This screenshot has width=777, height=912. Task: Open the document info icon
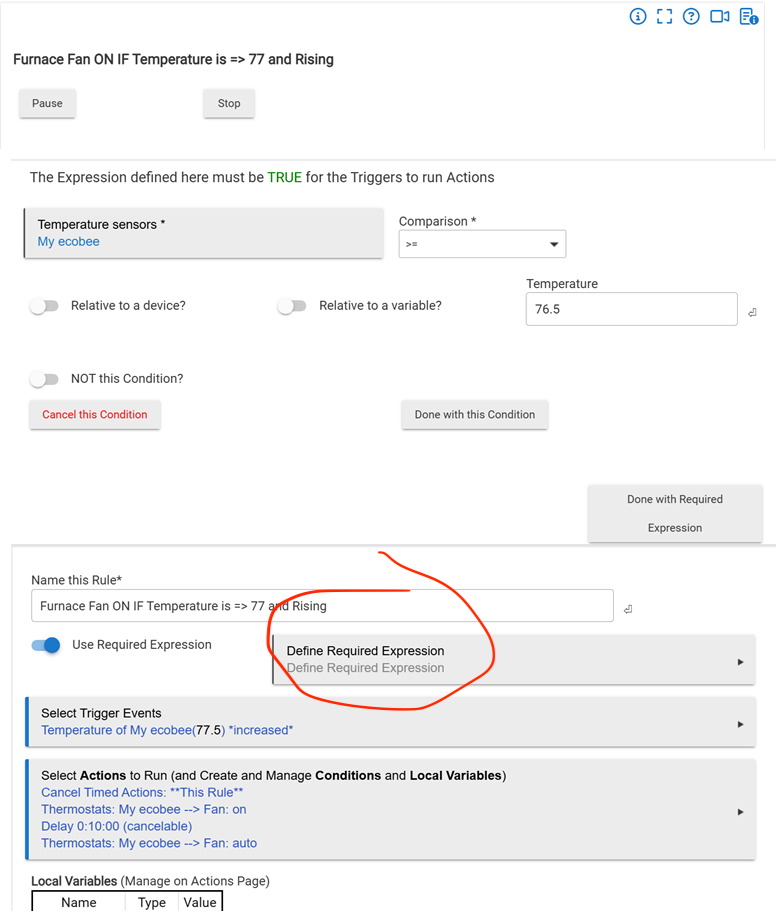pos(748,17)
